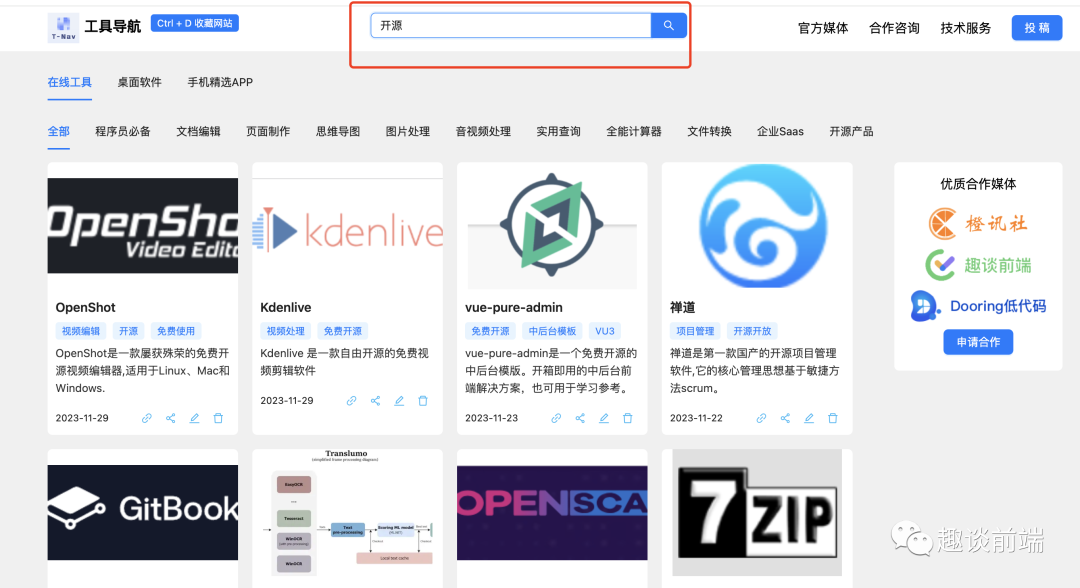Select the 思维导图 category
Screen dimensions: 1080x588
point(338,131)
